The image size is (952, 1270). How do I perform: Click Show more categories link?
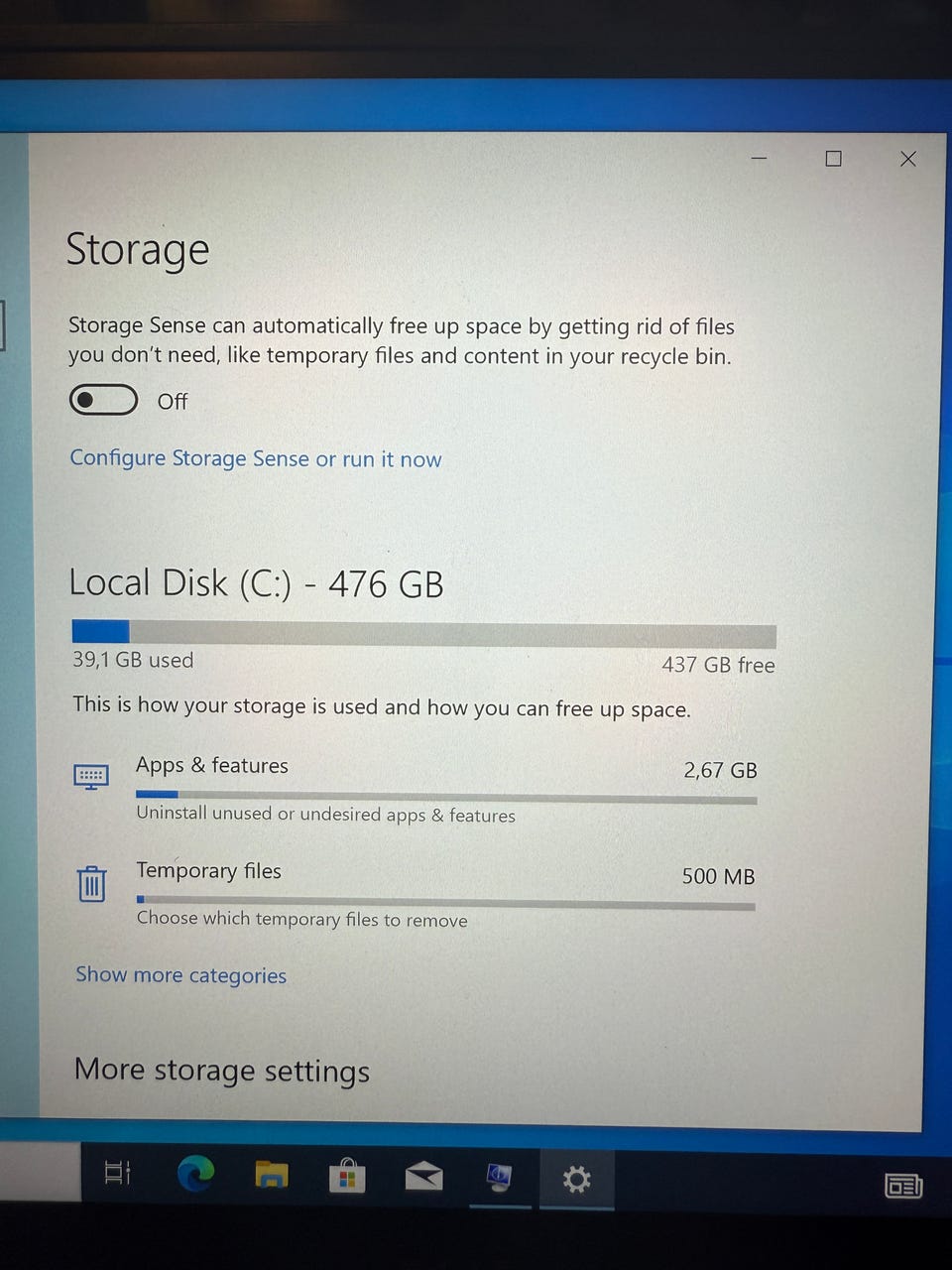coord(181,975)
